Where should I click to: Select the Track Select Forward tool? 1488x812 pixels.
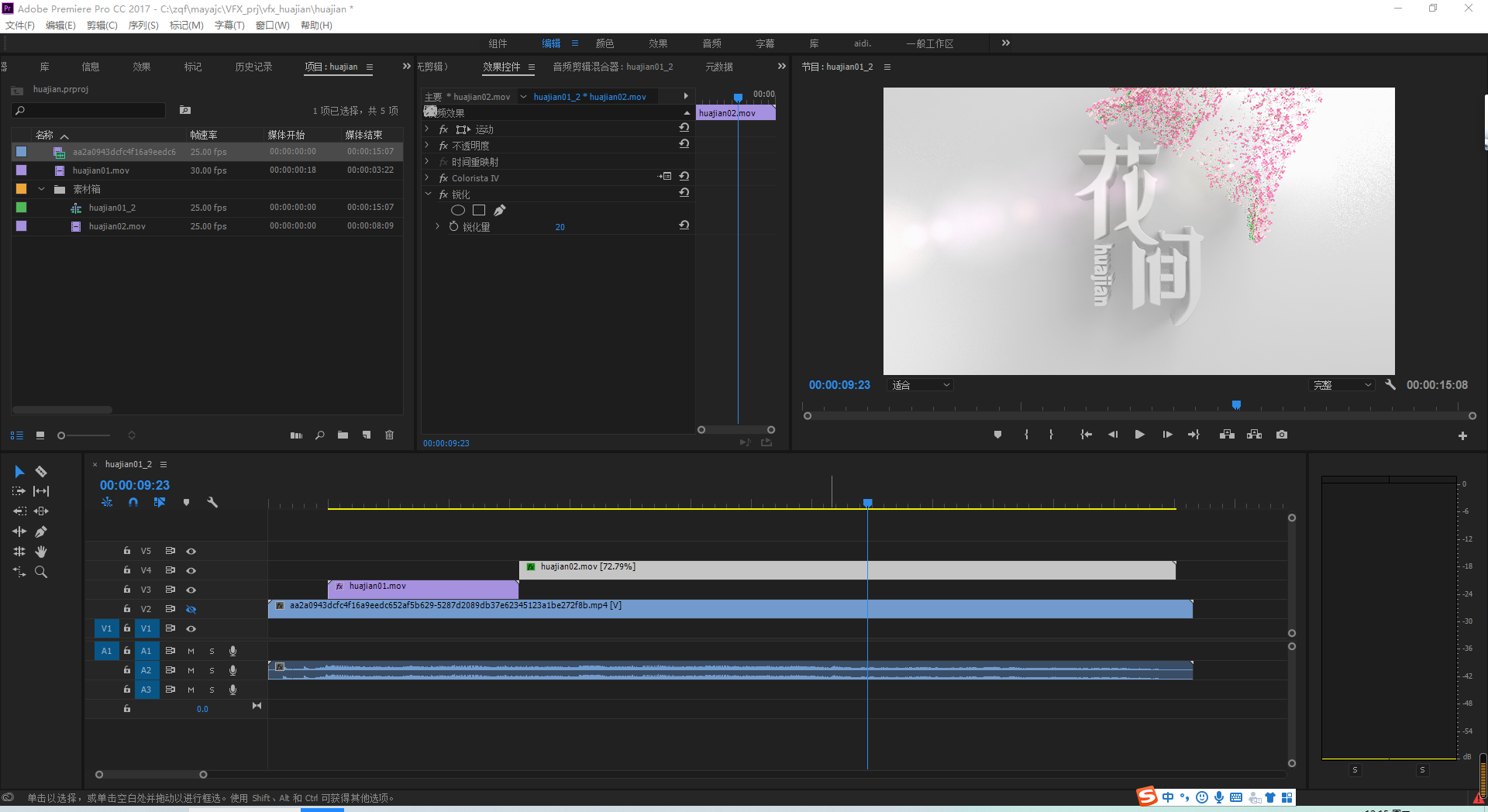tap(19, 491)
